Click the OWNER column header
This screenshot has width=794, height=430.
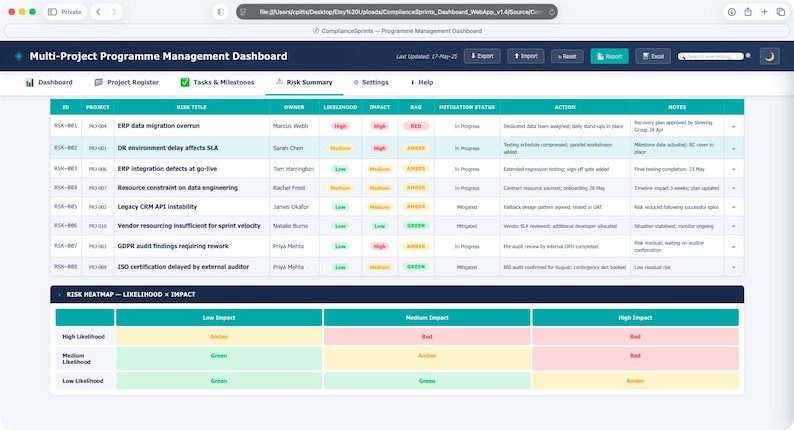(x=294, y=107)
